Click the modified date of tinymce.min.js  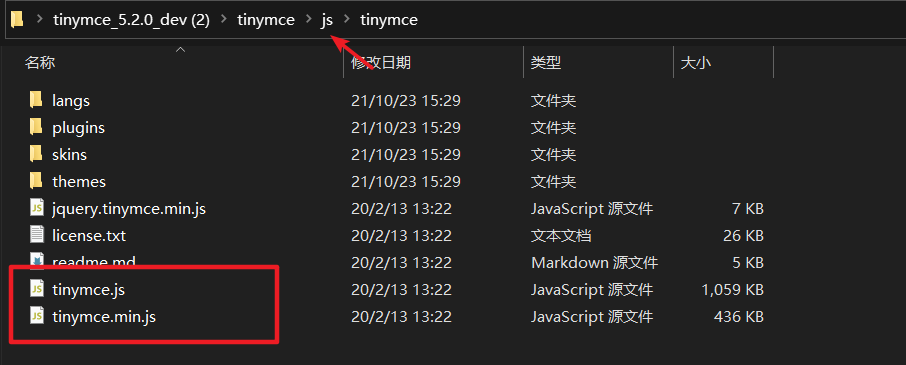[x=401, y=316]
